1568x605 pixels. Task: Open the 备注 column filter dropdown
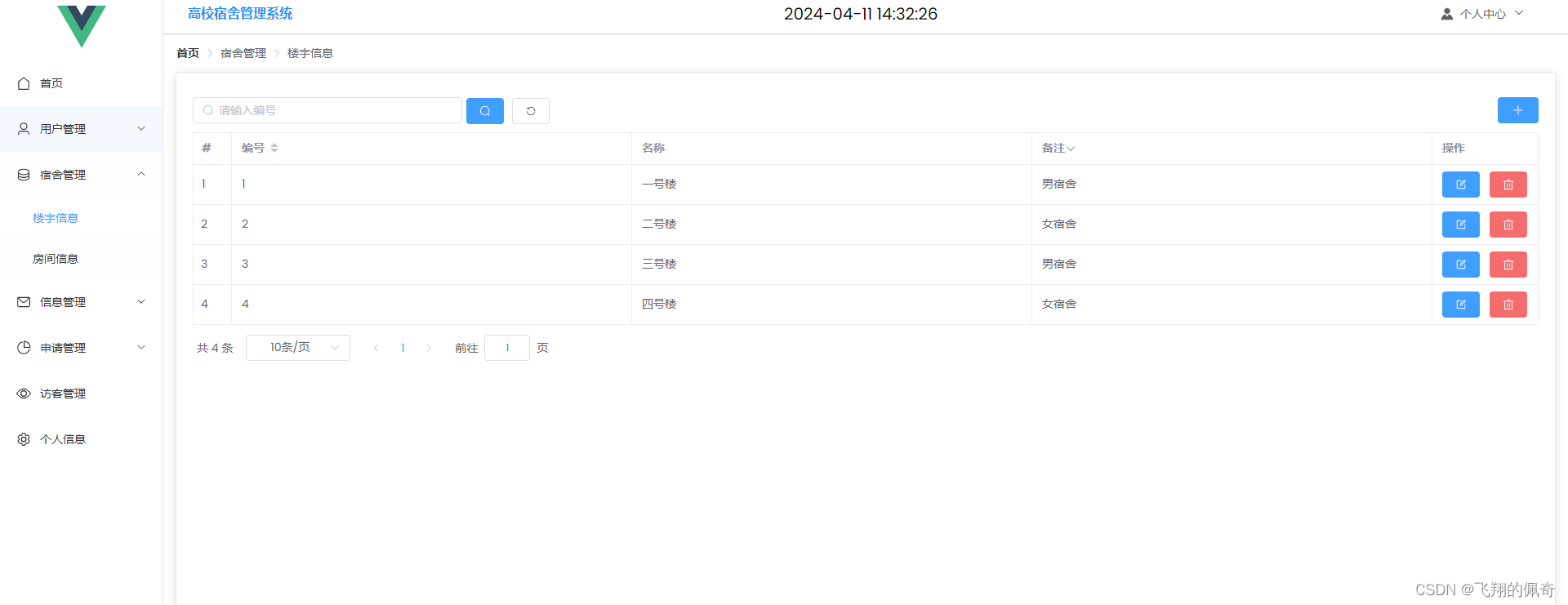[x=1071, y=149]
